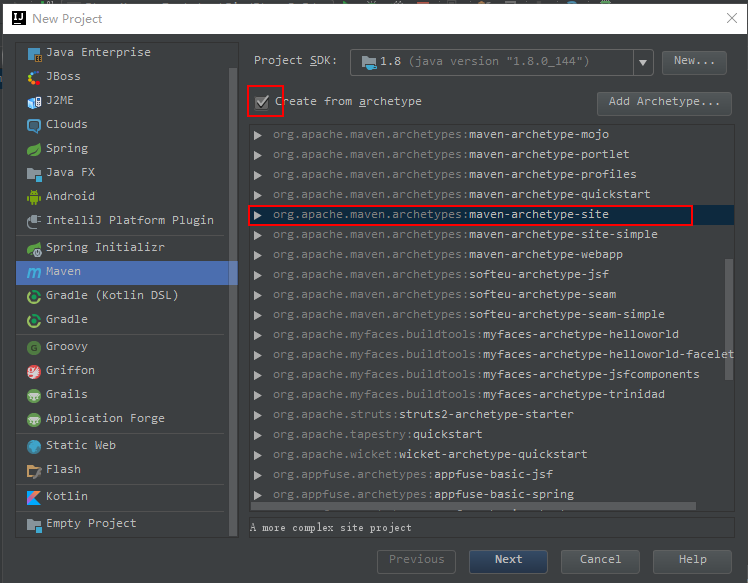Click the Clouds icon
The image size is (748, 583).
point(34,126)
